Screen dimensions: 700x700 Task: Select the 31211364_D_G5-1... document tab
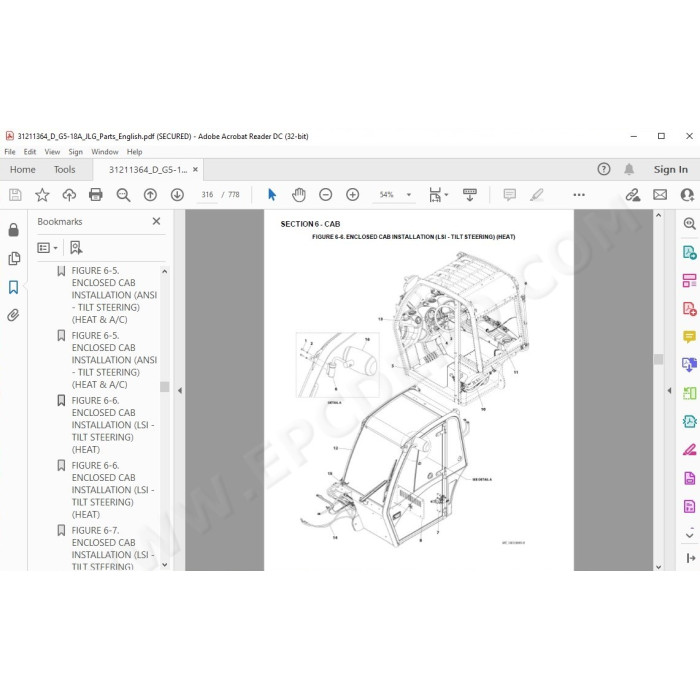(148, 170)
